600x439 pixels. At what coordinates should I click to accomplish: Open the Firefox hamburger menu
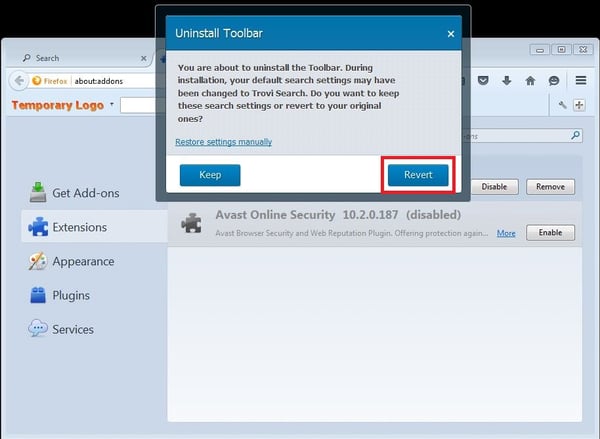coord(581,80)
